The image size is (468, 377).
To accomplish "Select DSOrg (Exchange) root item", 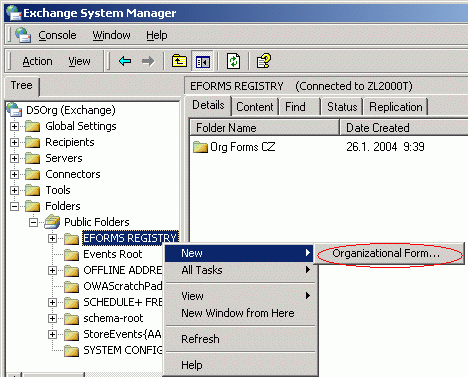I will tap(71, 110).
